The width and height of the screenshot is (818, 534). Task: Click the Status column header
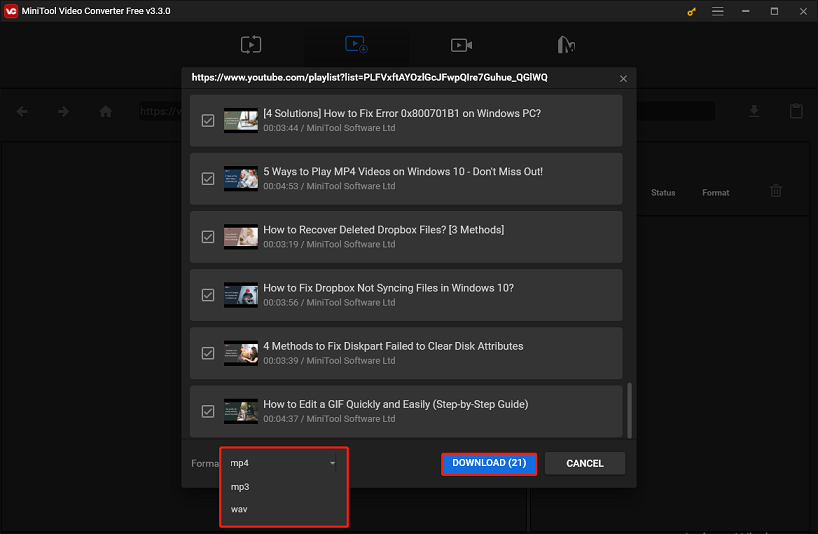tap(663, 193)
